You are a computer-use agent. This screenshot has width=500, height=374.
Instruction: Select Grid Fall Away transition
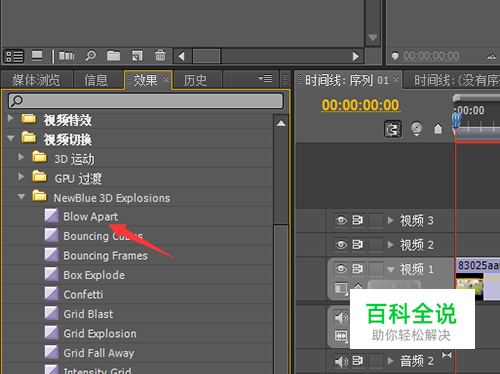click(99, 353)
